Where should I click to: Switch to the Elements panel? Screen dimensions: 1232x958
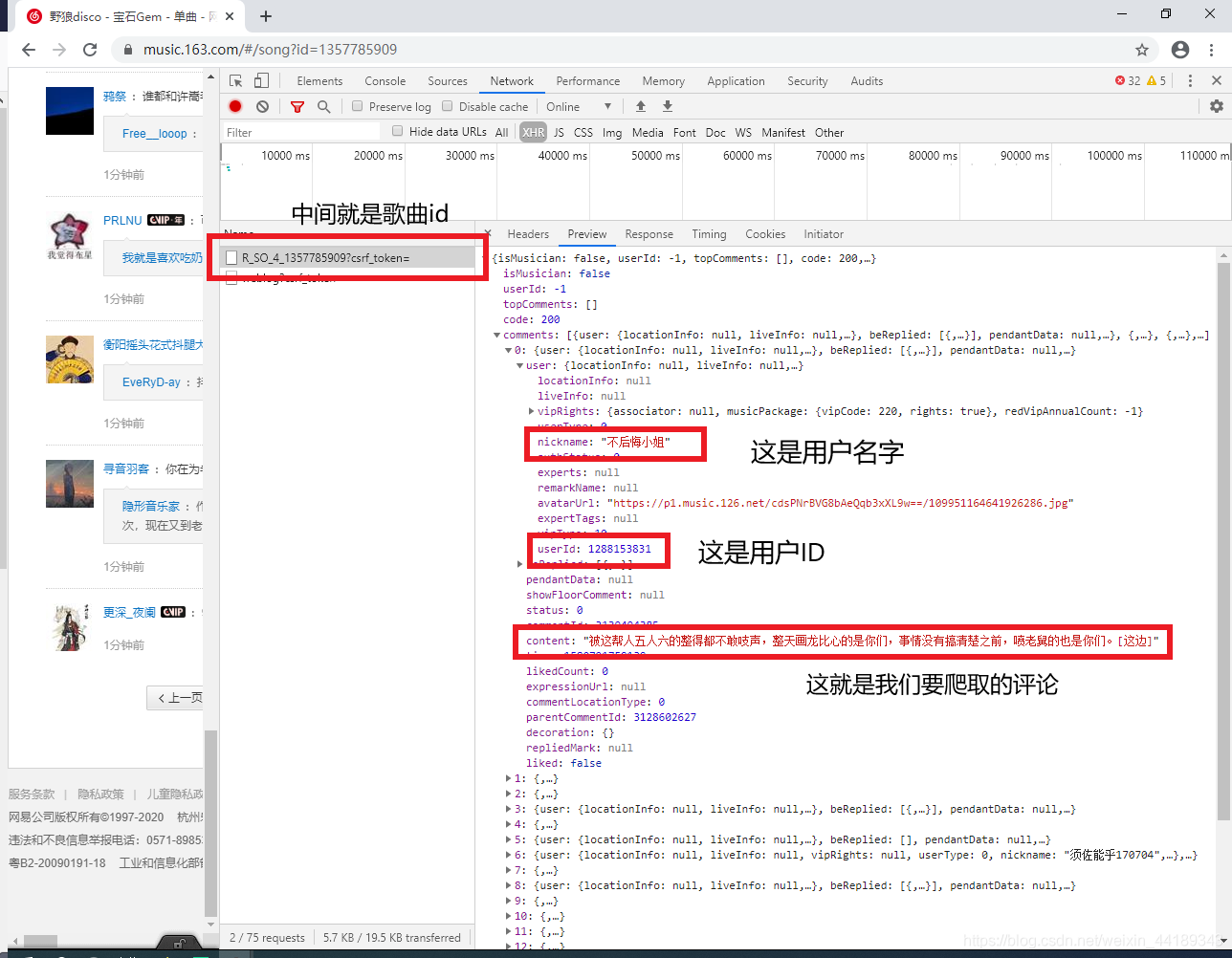pyautogui.click(x=319, y=81)
